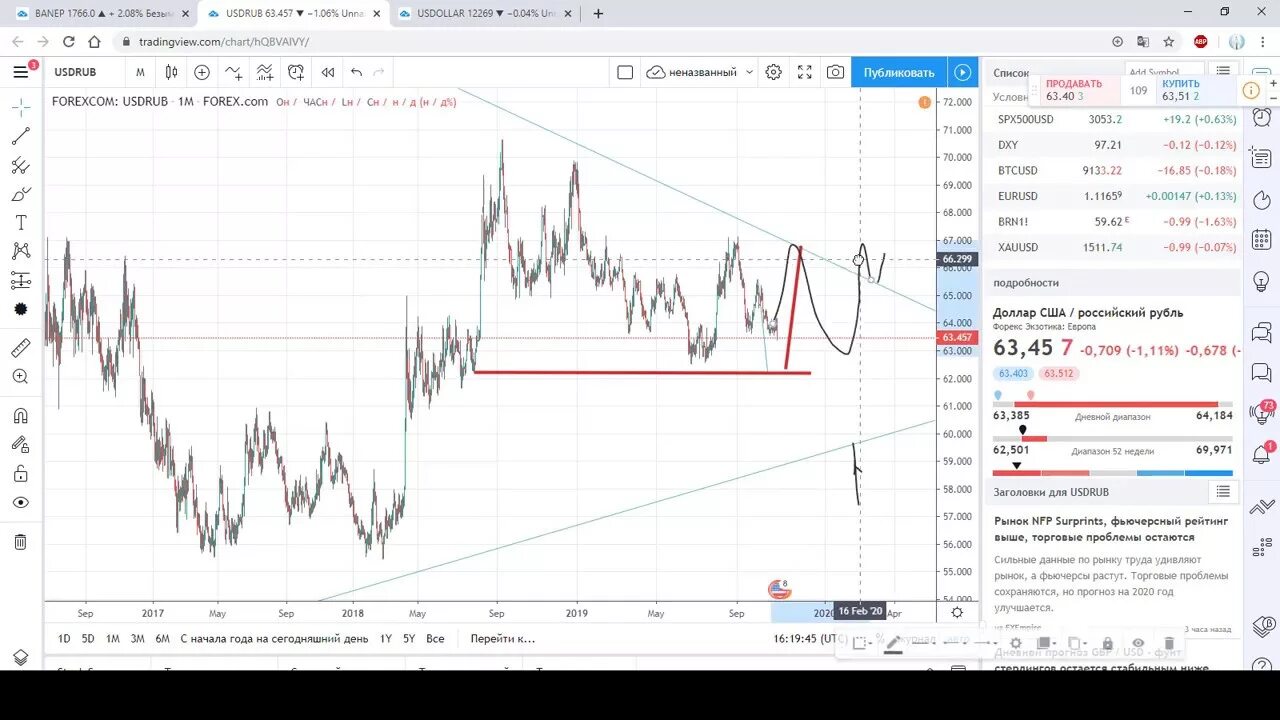The image size is (1280, 720).
Task: Open the object tree layers icon
Action: point(20,657)
